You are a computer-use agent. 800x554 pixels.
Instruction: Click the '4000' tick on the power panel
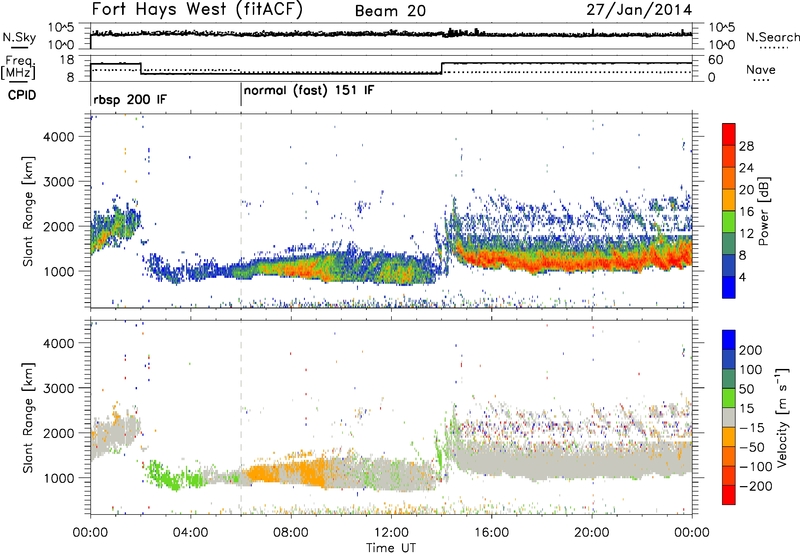[x=59, y=137]
